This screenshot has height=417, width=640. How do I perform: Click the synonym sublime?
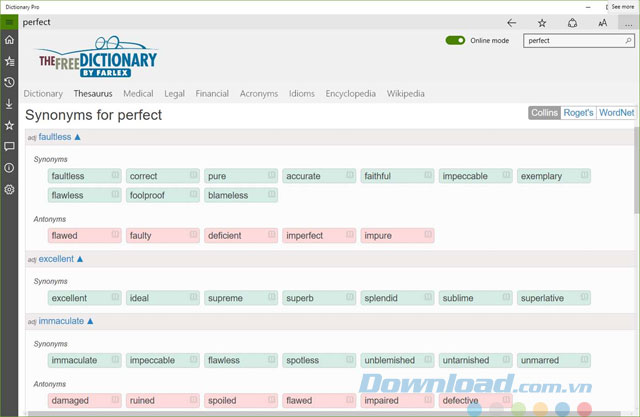coord(476,298)
